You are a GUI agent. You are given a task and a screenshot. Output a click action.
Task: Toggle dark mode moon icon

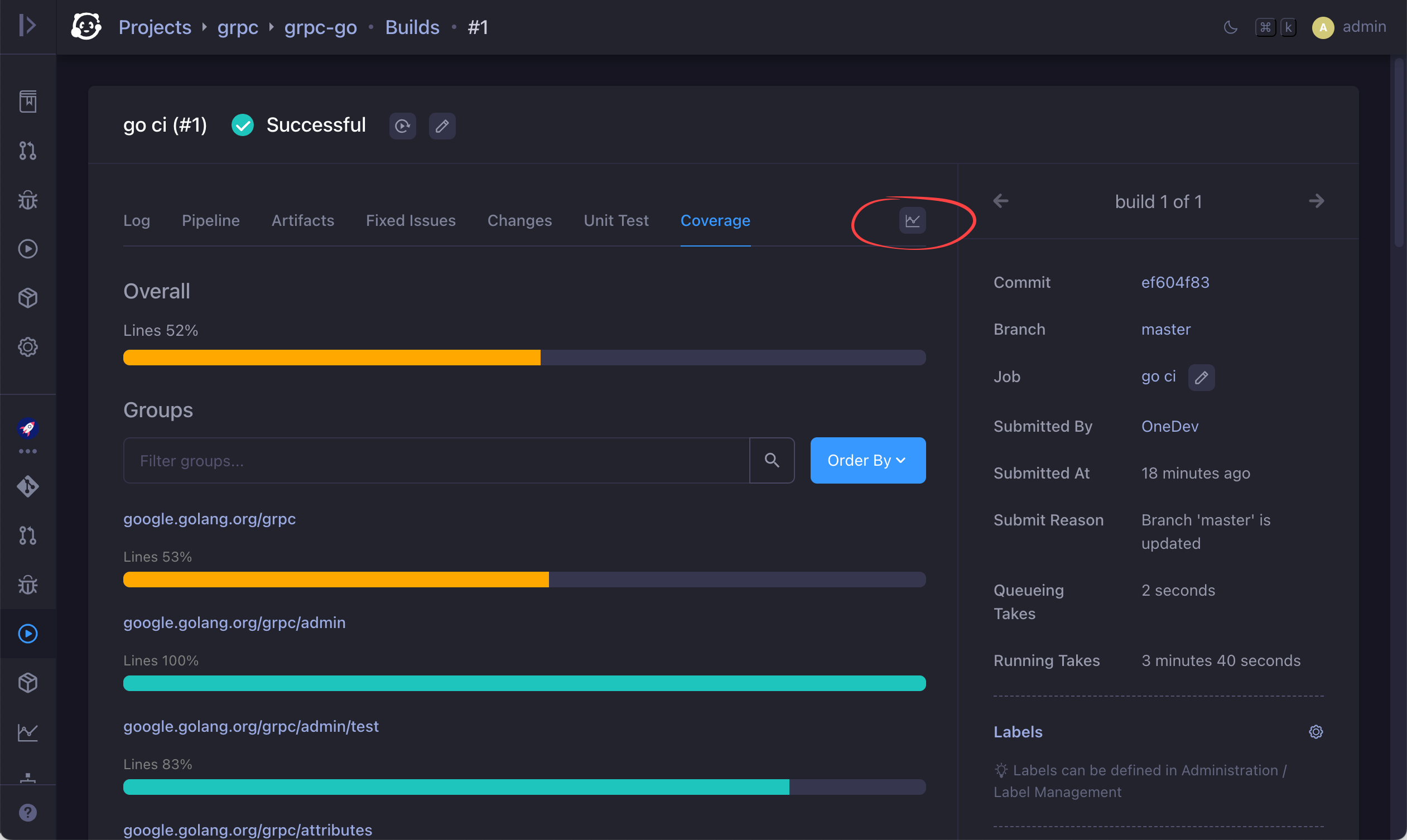(x=1230, y=27)
